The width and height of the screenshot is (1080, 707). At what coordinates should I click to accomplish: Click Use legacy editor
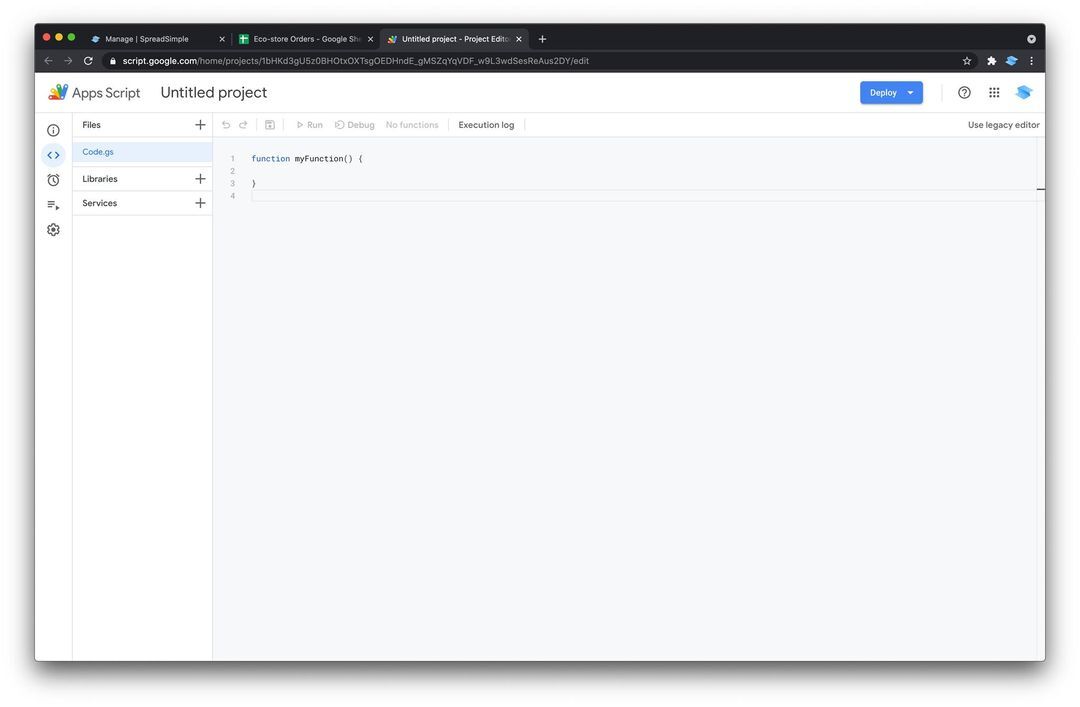(1003, 124)
